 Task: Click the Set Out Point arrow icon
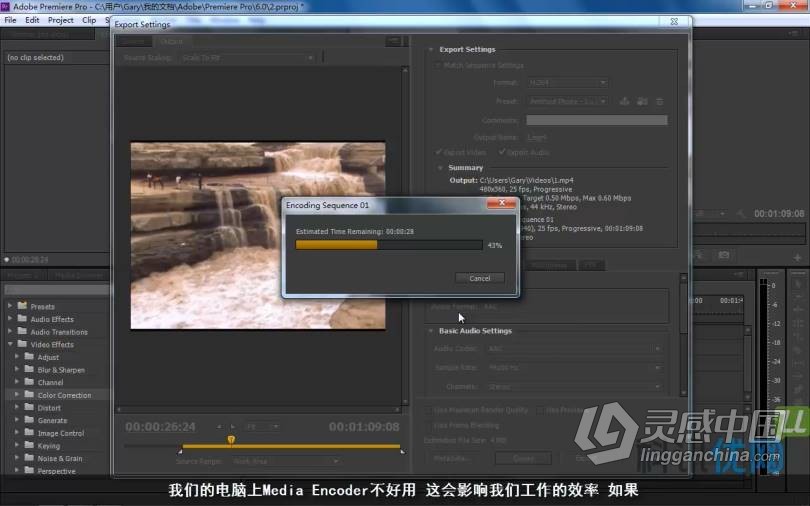click(x=232, y=426)
